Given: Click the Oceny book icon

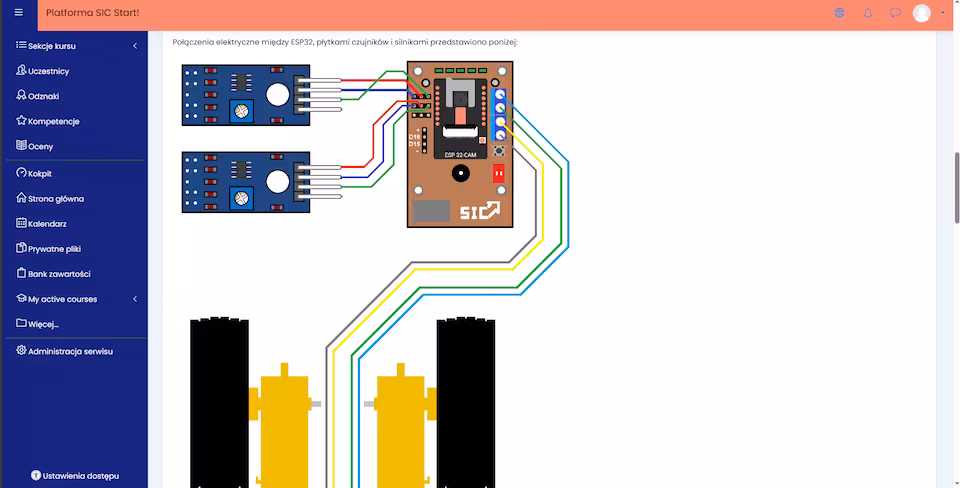Looking at the screenshot, I should (21, 146).
